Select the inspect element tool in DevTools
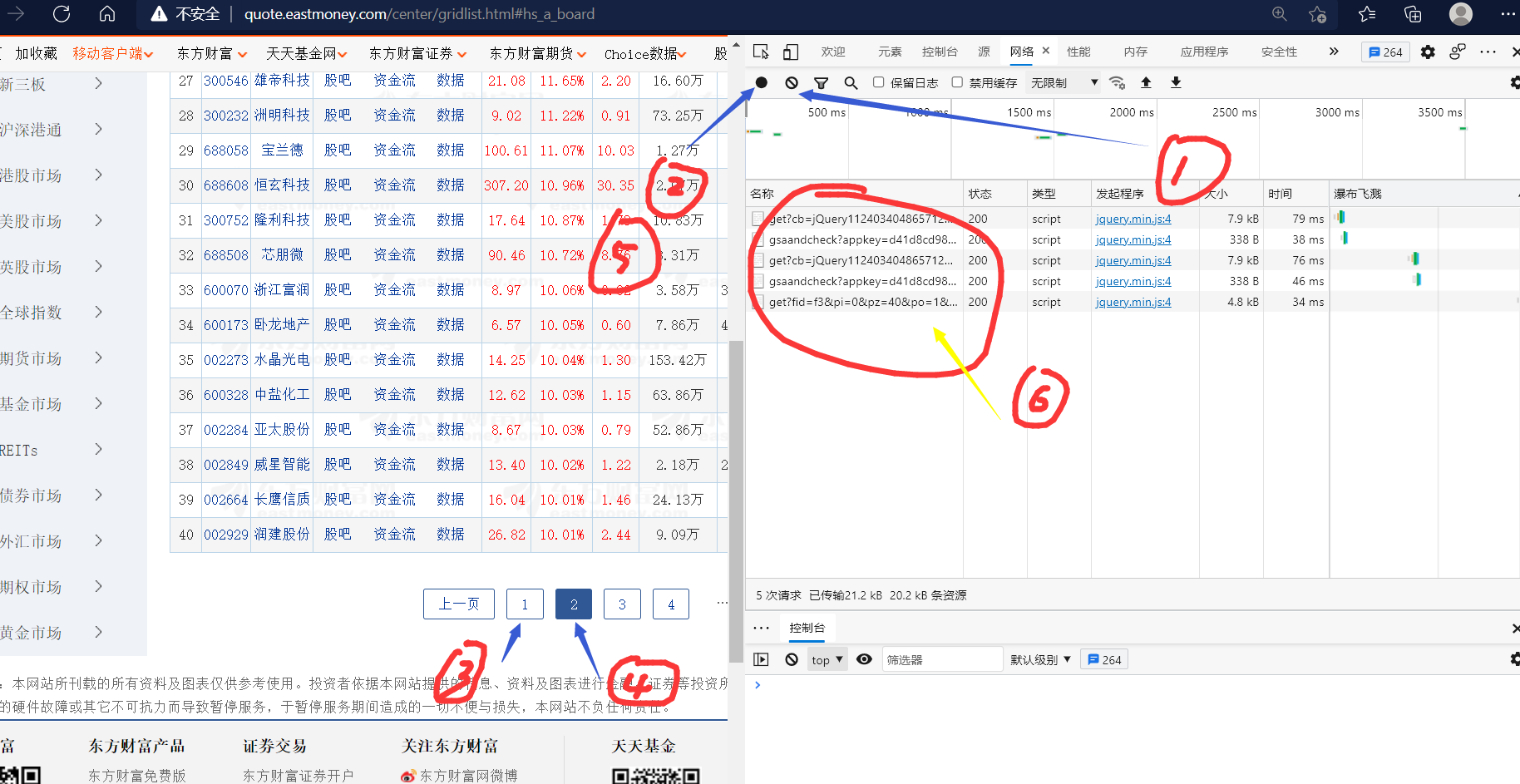 (760, 51)
